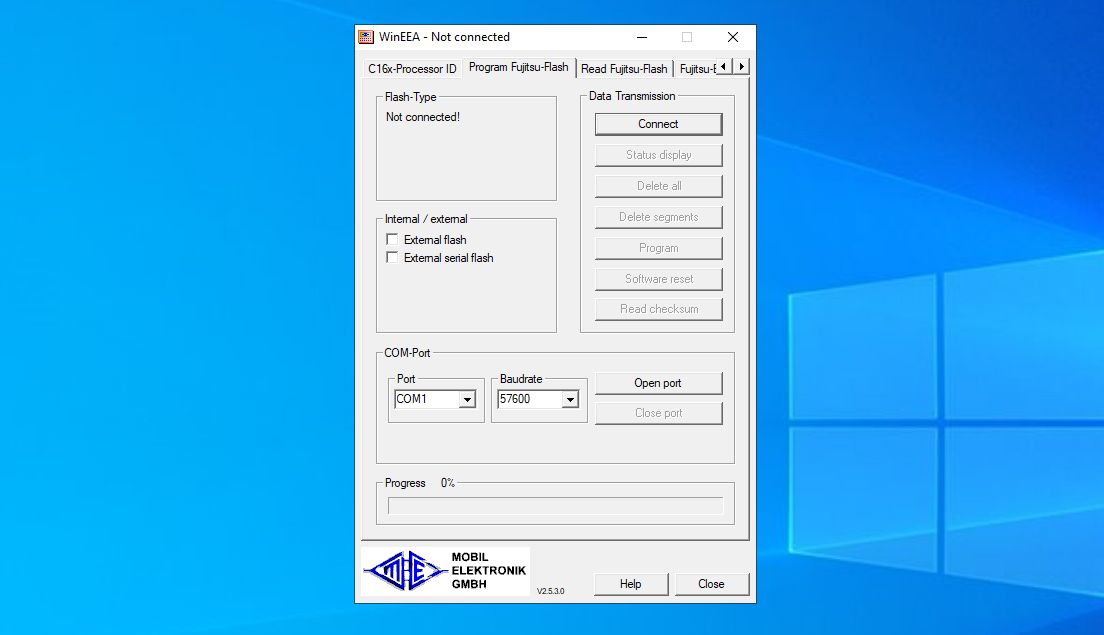This screenshot has height=635, width=1104.
Task: Click the right tab scroll arrow
Action: click(740, 66)
